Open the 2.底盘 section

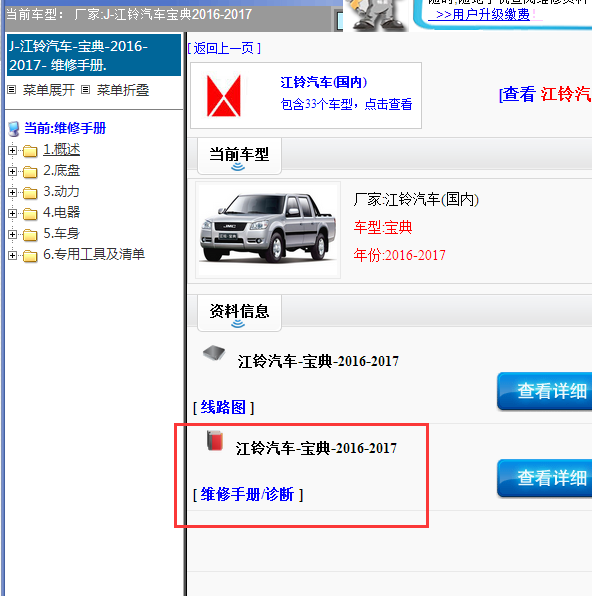[x=61, y=170]
